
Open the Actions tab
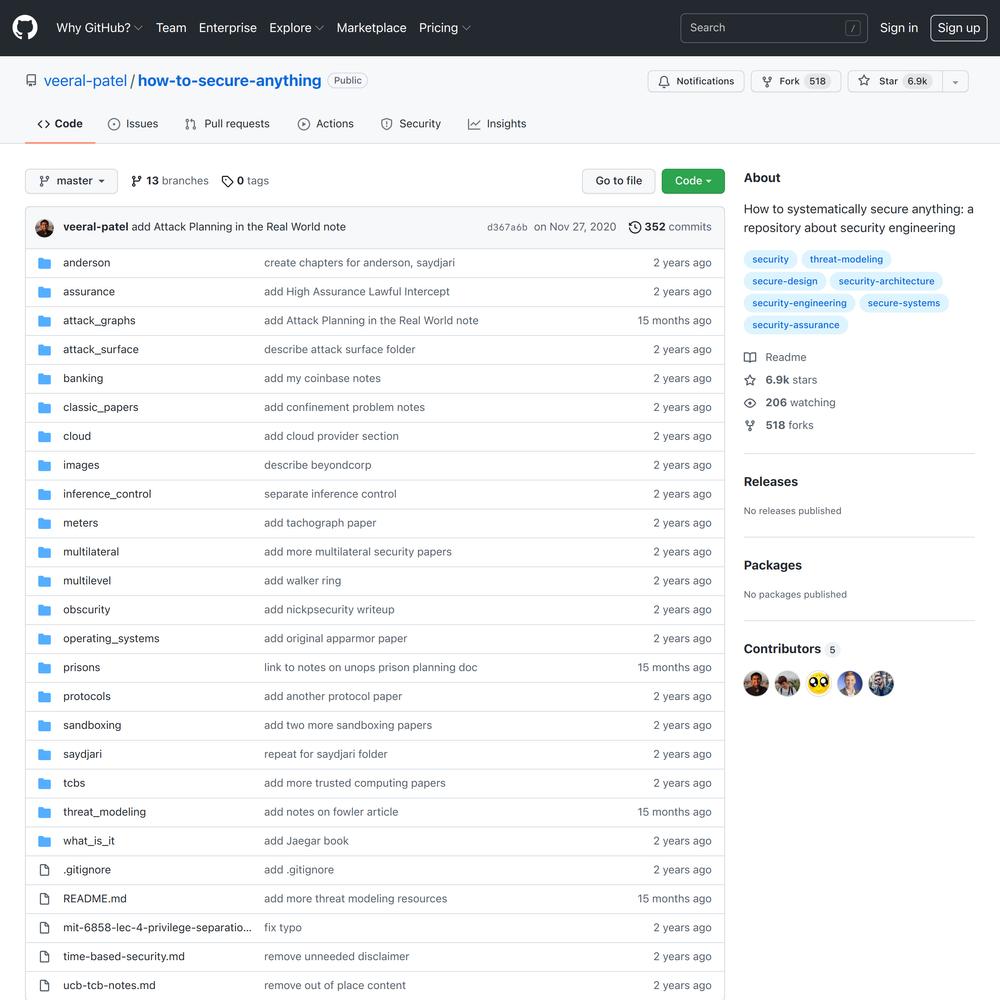click(x=325, y=124)
